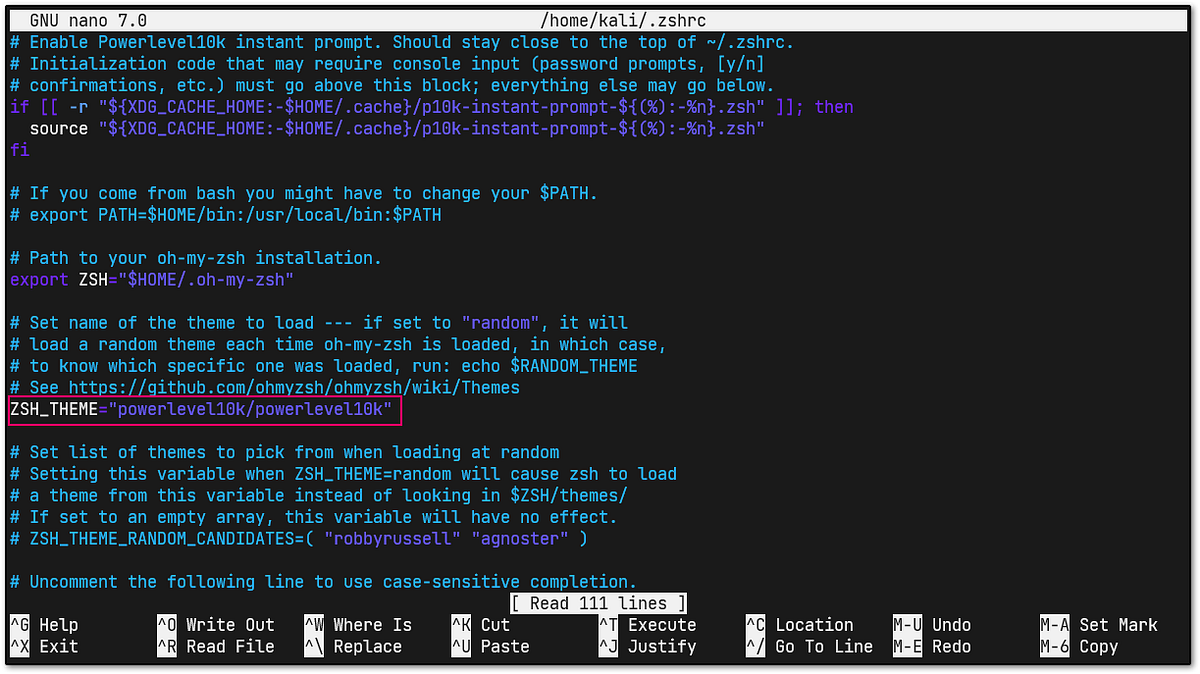Open nano Help with ^G shortcut
Image resolution: width=1200 pixels, height=674 pixels.
pos(40,624)
